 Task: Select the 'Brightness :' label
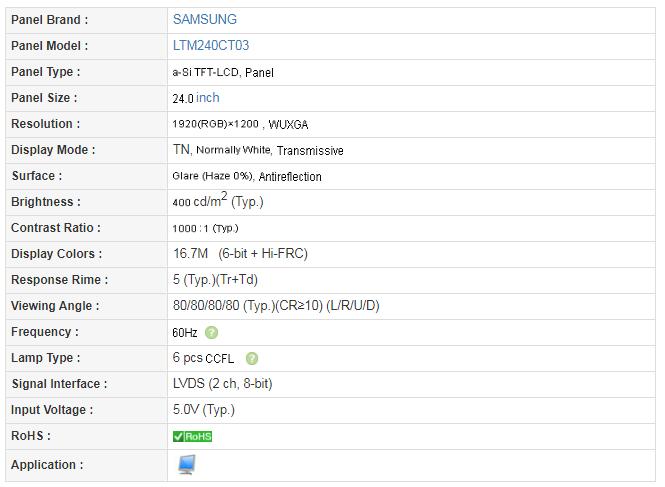[46, 202]
